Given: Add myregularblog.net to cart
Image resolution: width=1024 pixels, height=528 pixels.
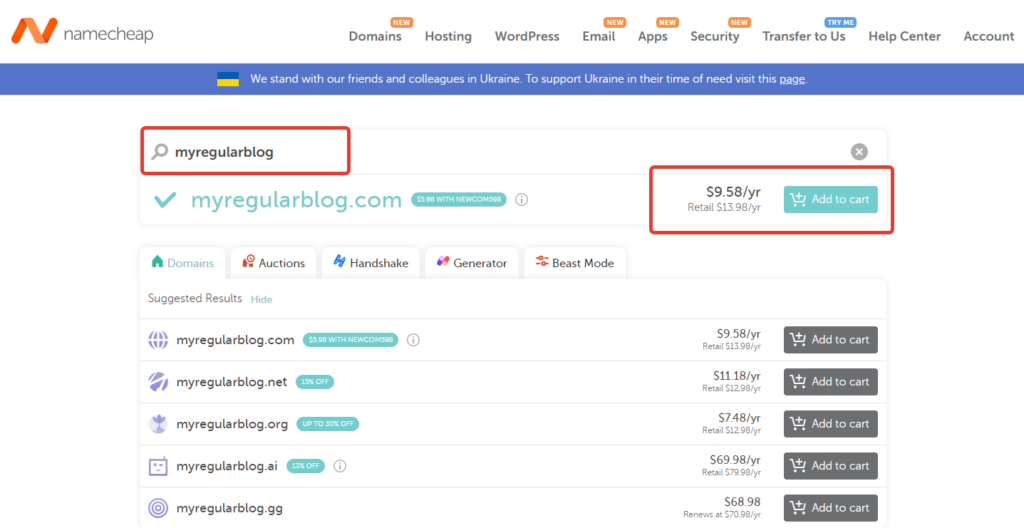Looking at the screenshot, I should click(831, 382).
